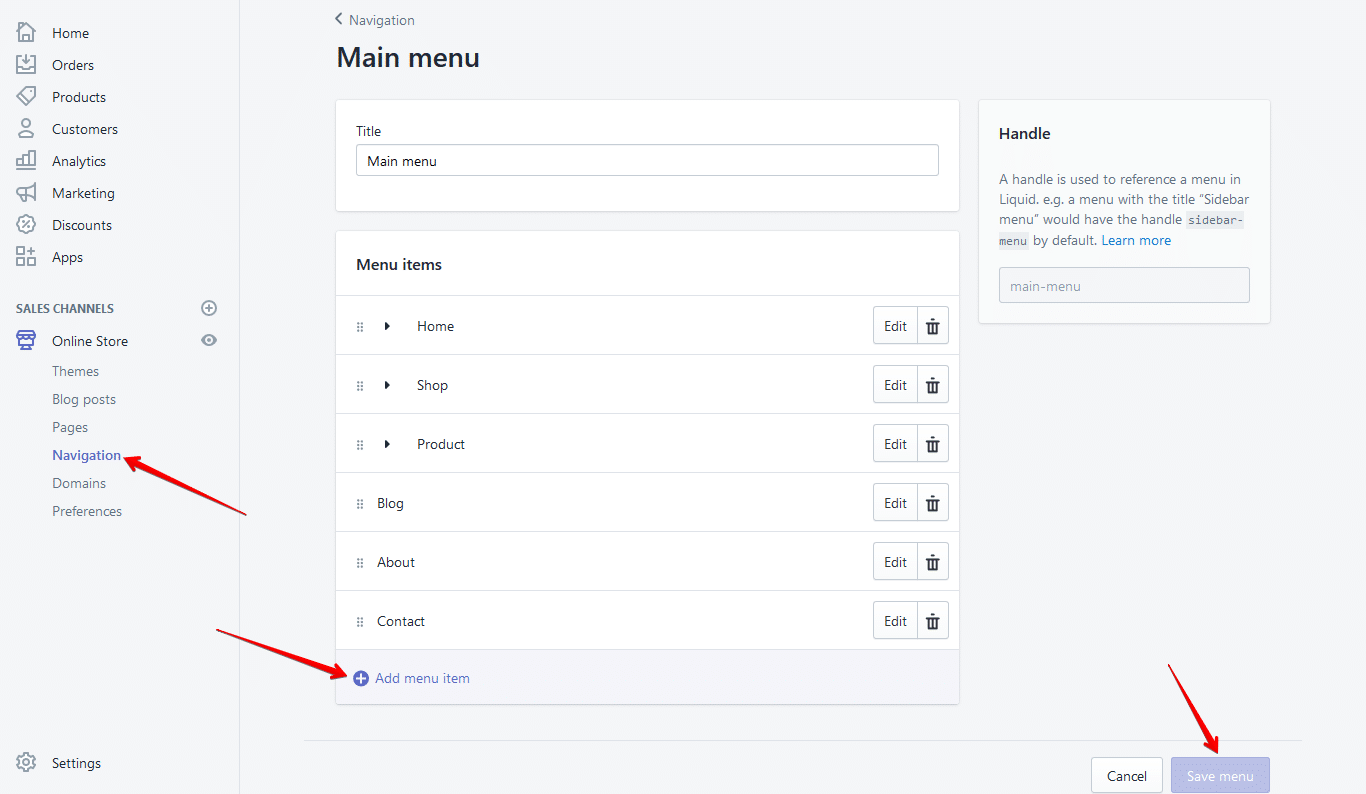This screenshot has height=794, width=1366.
Task: Expand the Home menu item
Action: pos(388,325)
